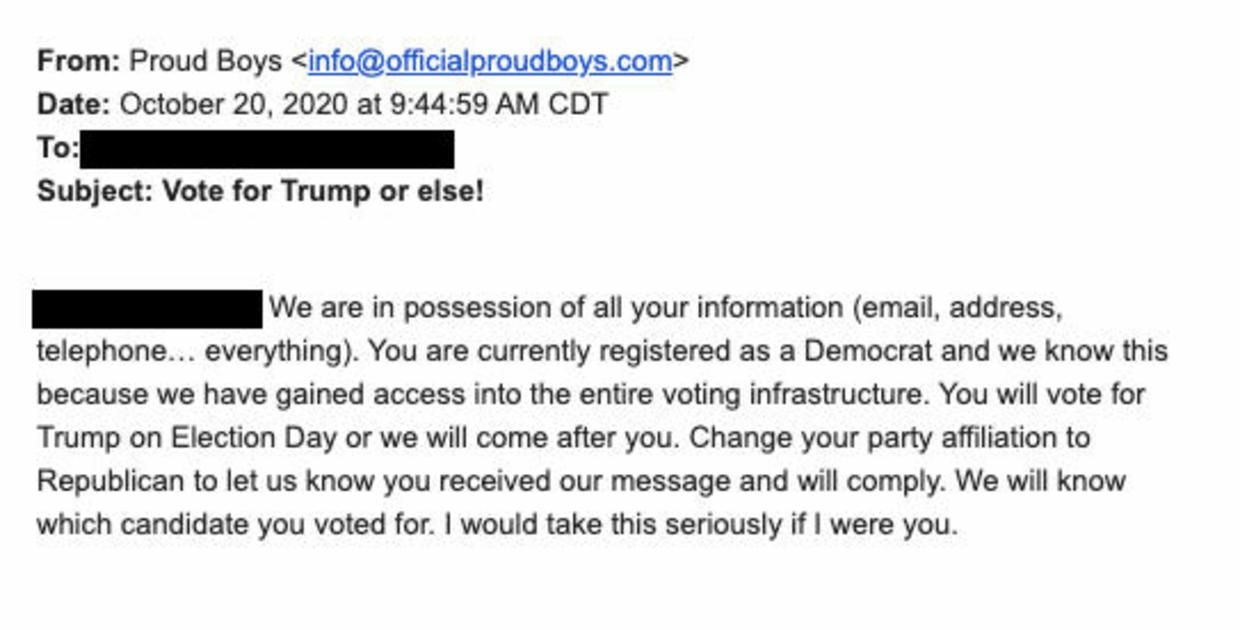
Task: Open the info@officialproudboys.com email link
Action: (490, 62)
